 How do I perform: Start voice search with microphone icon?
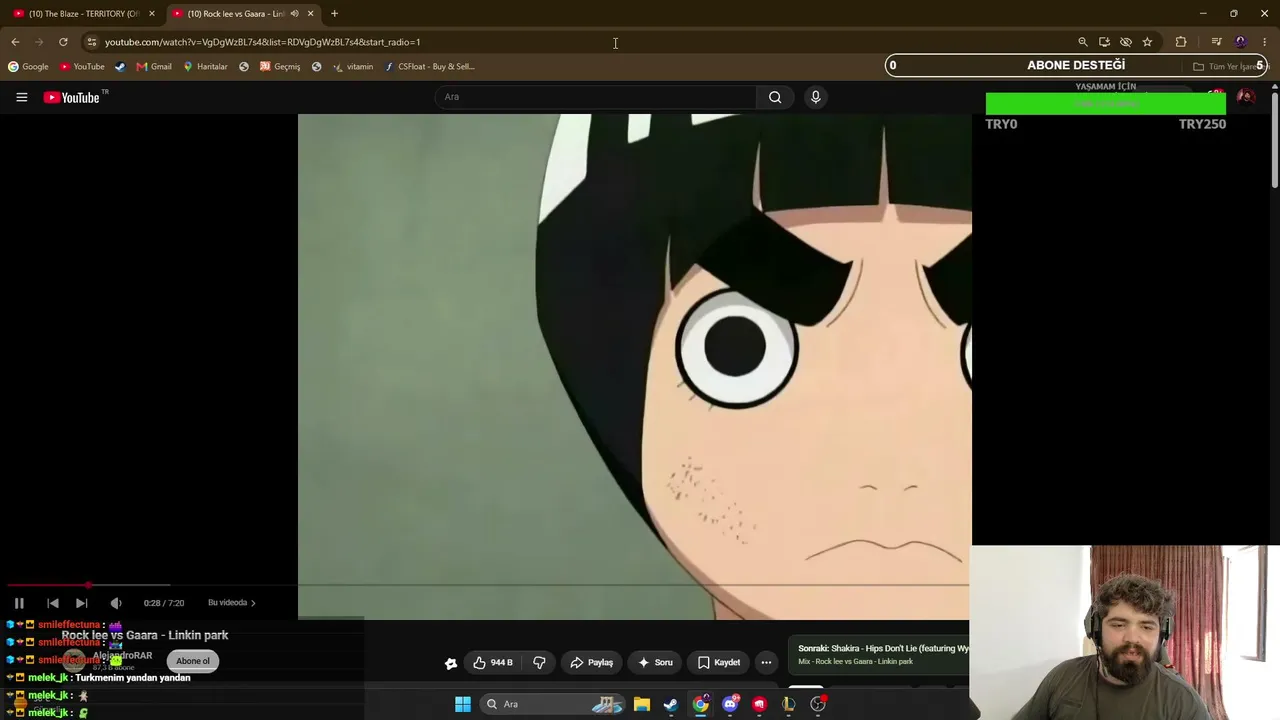tap(815, 97)
